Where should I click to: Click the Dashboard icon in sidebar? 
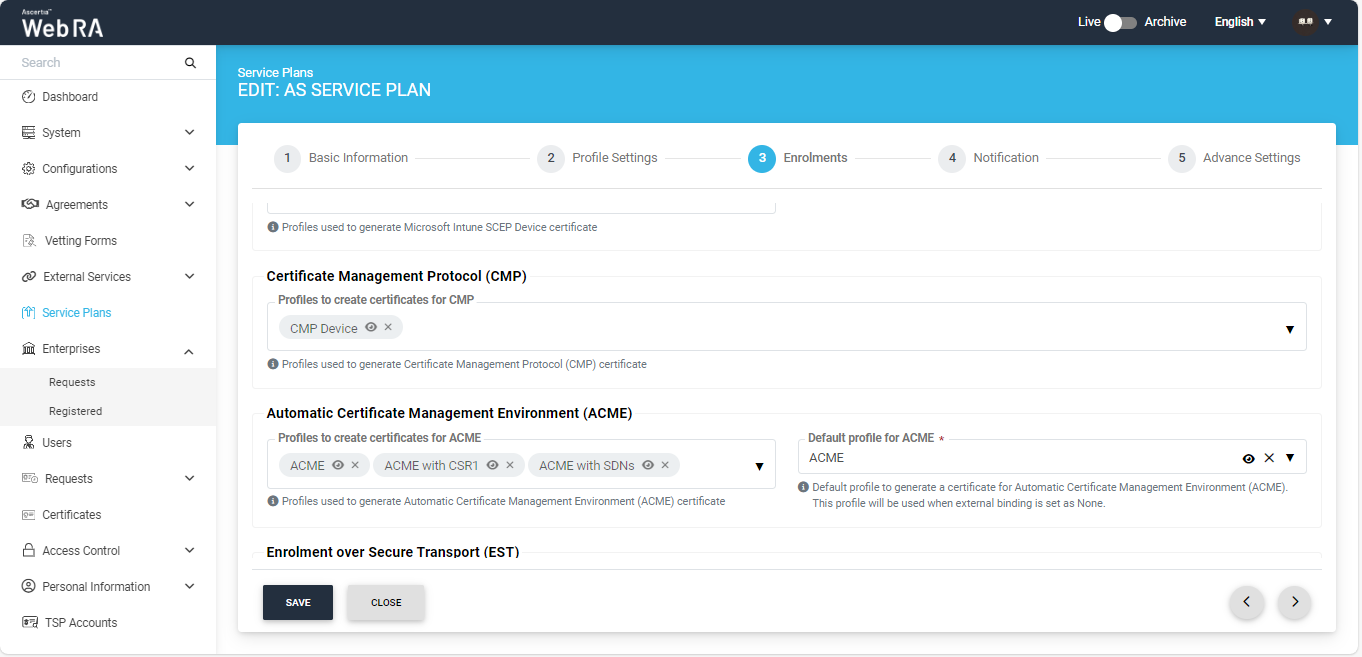[29, 97]
